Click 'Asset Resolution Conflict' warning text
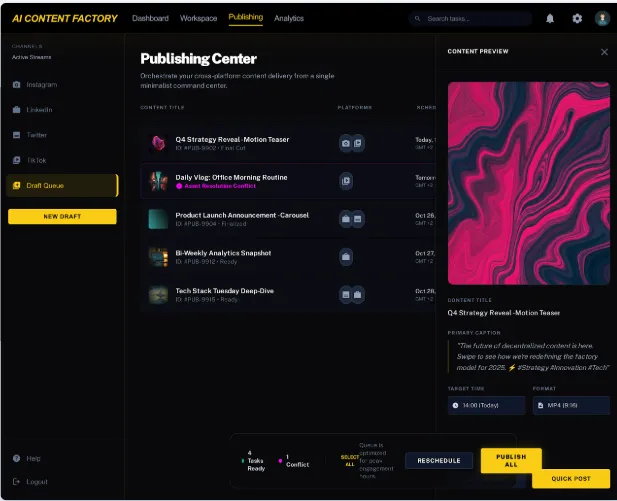Image resolution: width=617 pixels, height=501 pixels. click(220, 186)
